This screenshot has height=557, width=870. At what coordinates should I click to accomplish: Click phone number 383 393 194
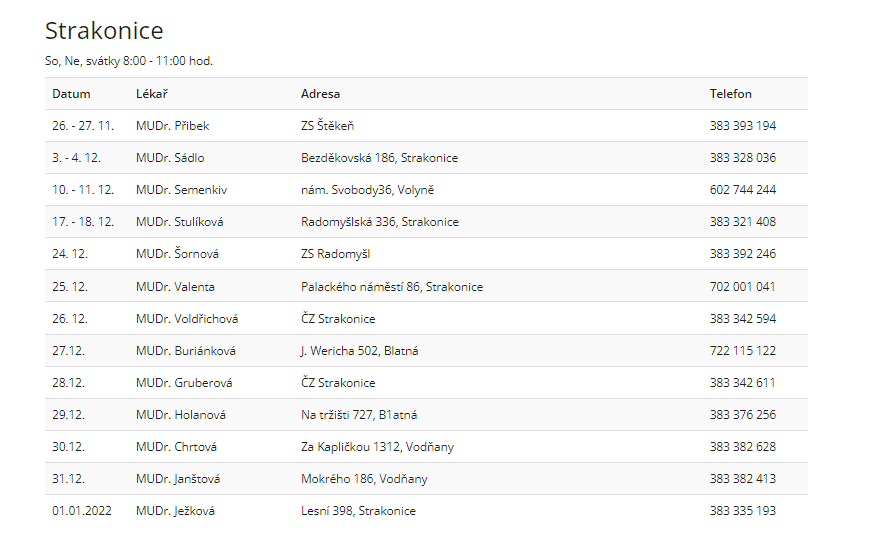pyautogui.click(x=743, y=126)
